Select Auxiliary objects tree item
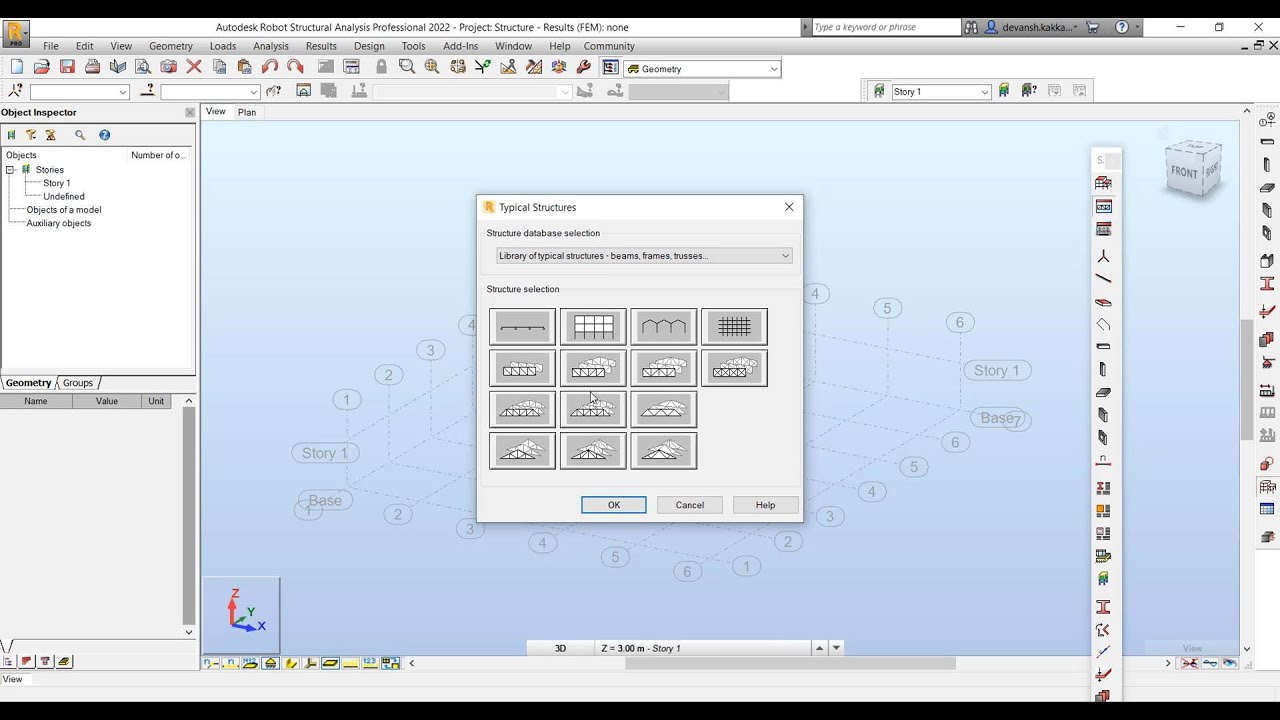The image size is (1280, 720). point(59,223)
